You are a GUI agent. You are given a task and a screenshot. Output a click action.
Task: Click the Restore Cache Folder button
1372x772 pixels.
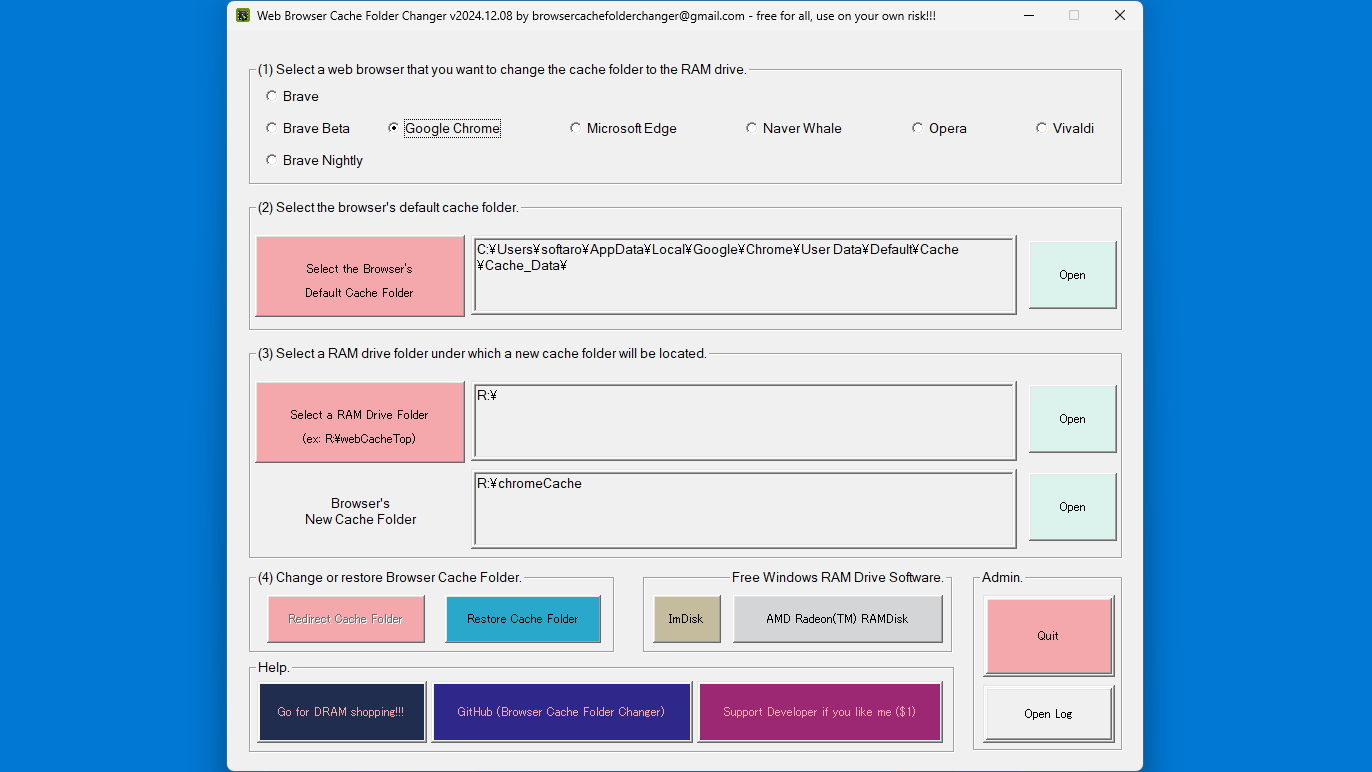tap(523, 619)
